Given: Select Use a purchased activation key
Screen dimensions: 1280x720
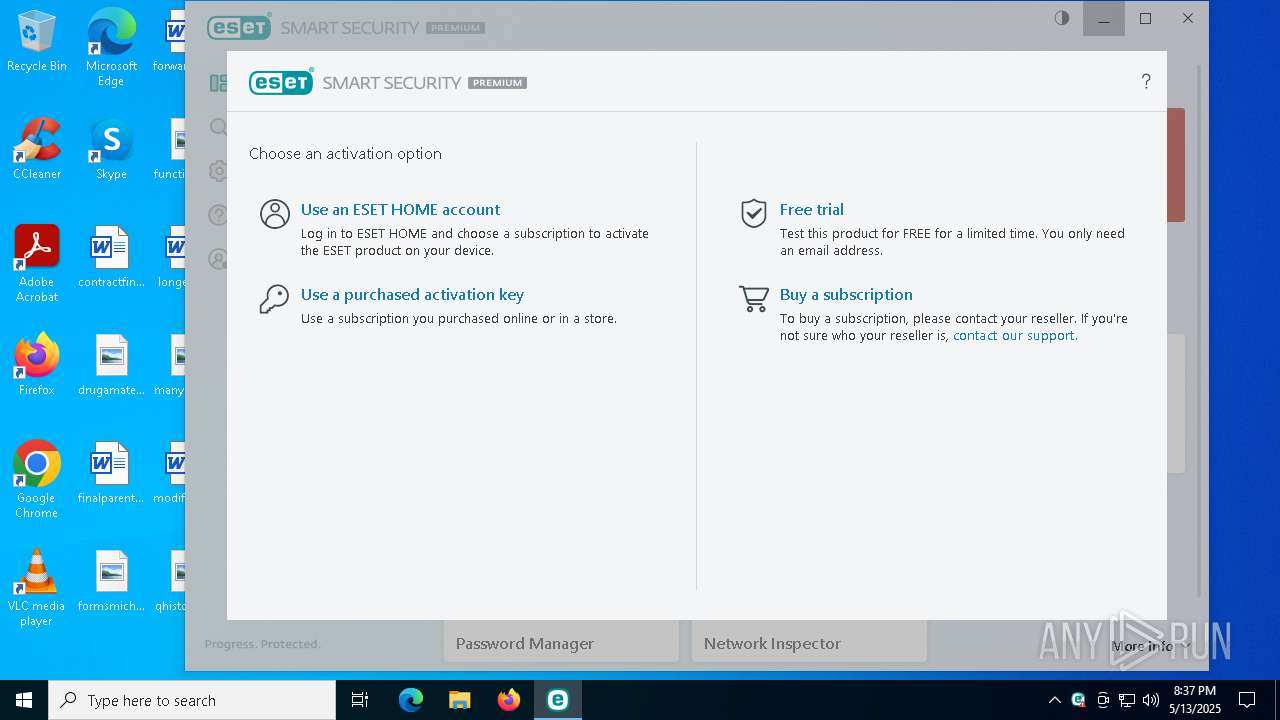Looking at the screenshot, I should 412,294.
